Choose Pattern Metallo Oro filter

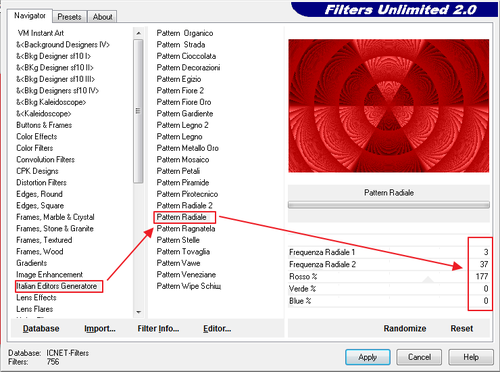pyautogui.click(x=188, y=148)
